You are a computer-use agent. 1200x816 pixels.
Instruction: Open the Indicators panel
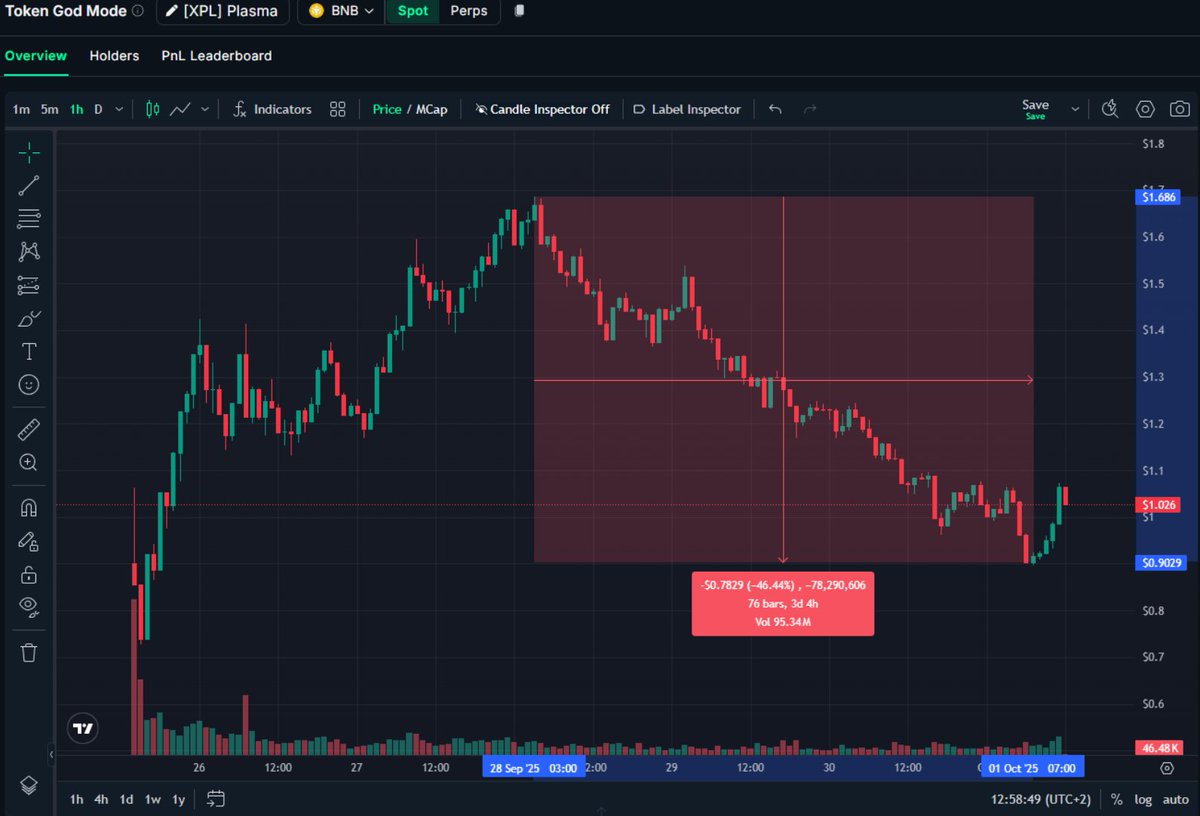pos(272,109)
